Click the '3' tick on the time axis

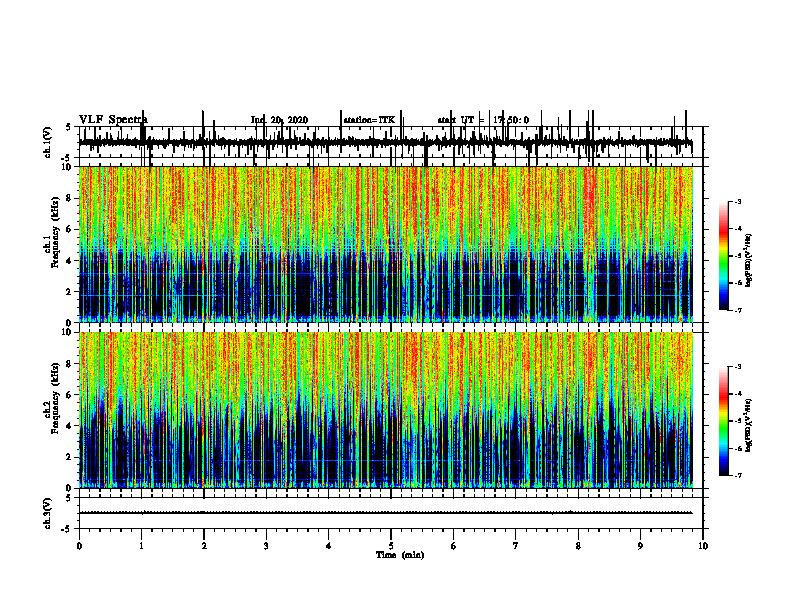tap(266, 546)
